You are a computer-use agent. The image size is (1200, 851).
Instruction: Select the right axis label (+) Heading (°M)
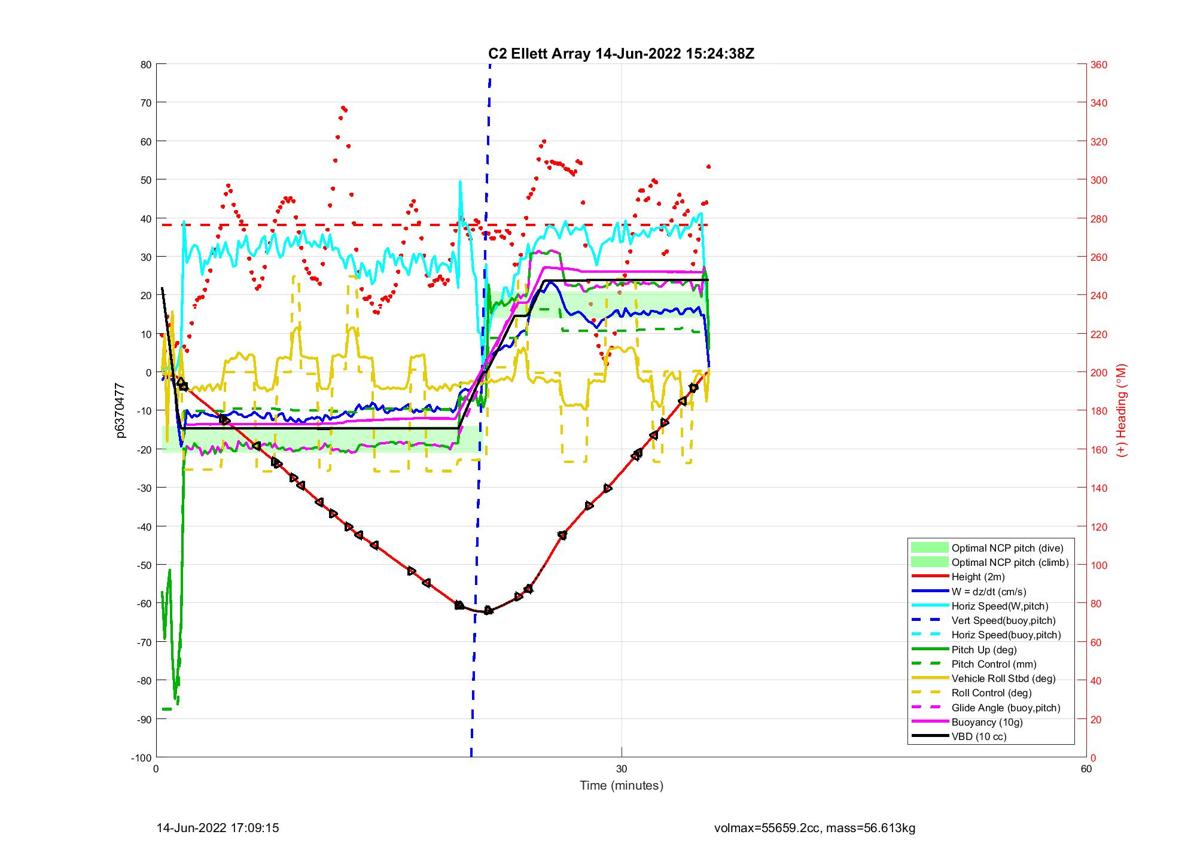(x=1122, y=410)
